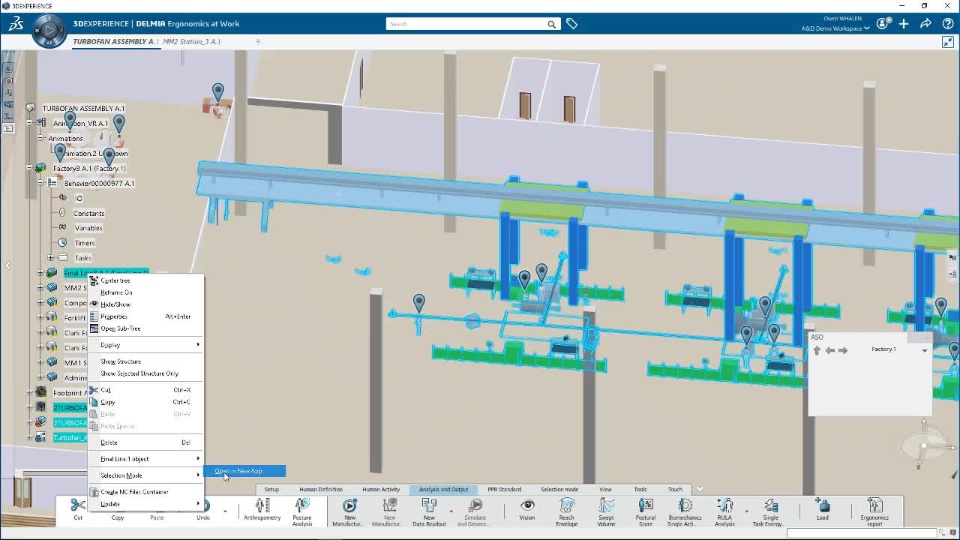Click Open in New App submenu item
The width and height of the screenshot is (960, 540).
click(x=245, y=471)
